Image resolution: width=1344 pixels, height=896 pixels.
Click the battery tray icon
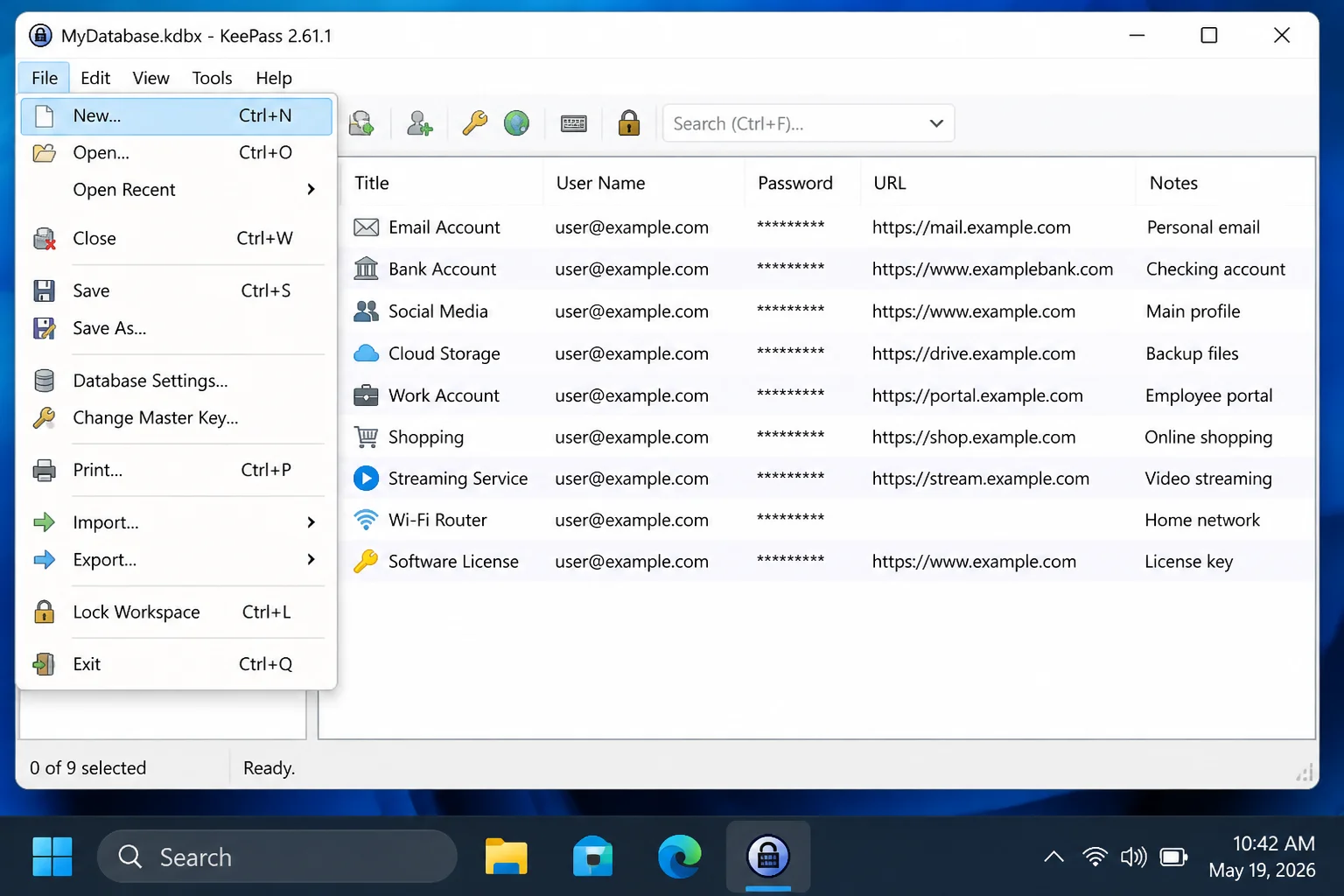coord(1173,857)
